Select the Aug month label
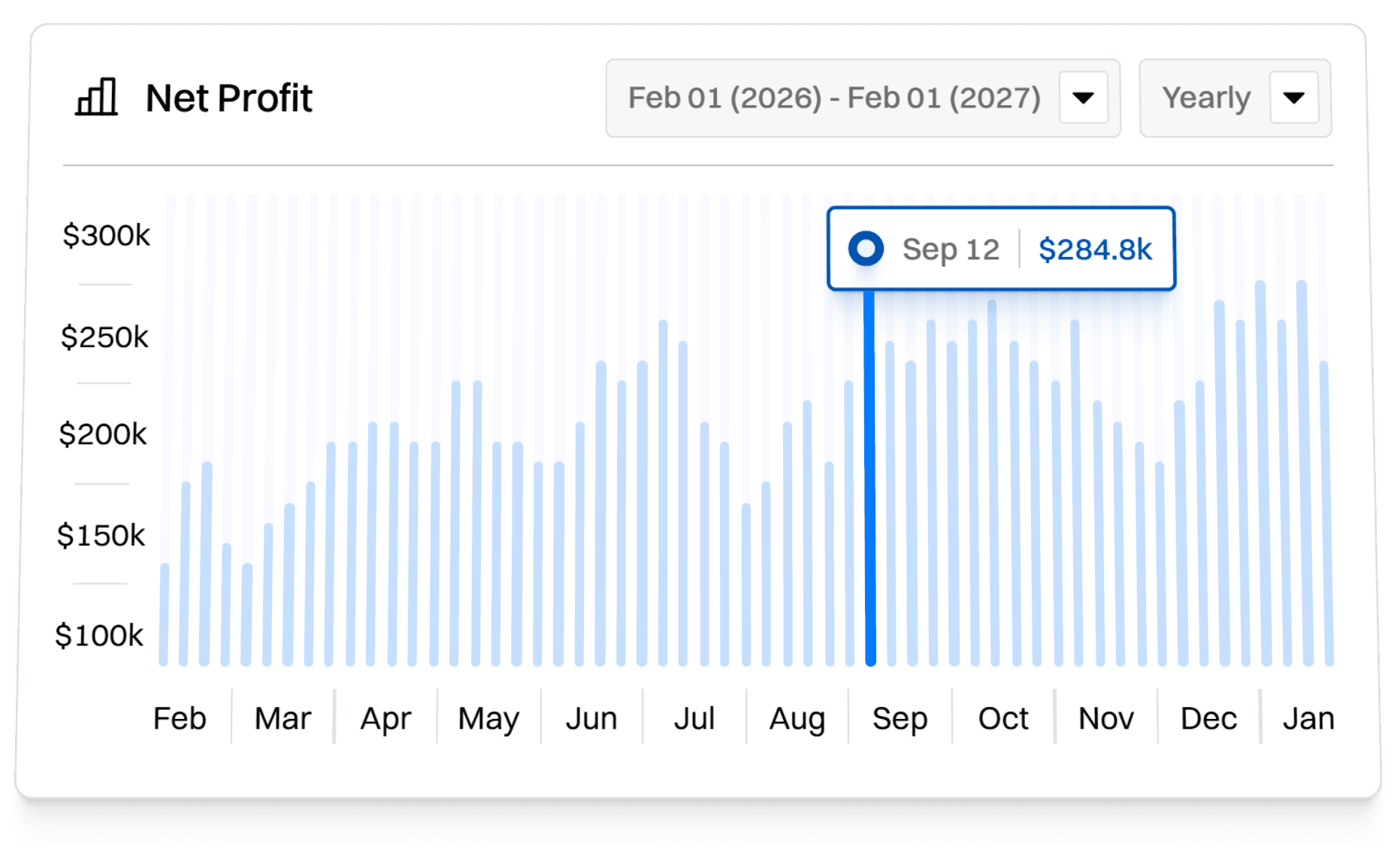The height and width of the screenshot is (861, 1400). (797, 718)
